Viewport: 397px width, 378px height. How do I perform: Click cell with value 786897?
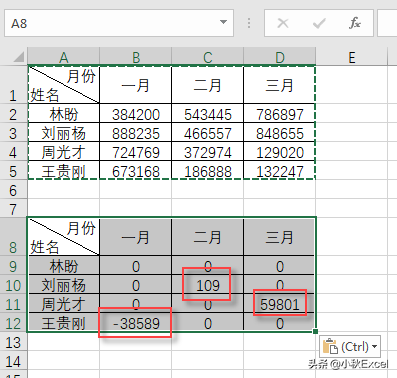[280, 113]
